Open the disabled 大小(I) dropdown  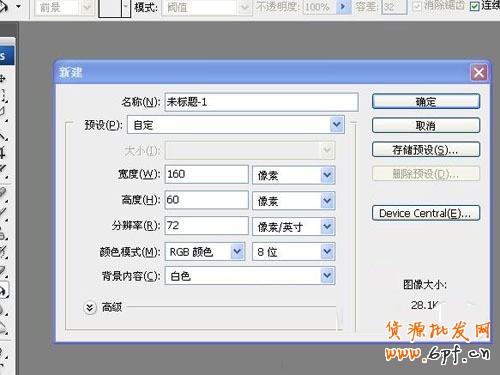point(250,150)
